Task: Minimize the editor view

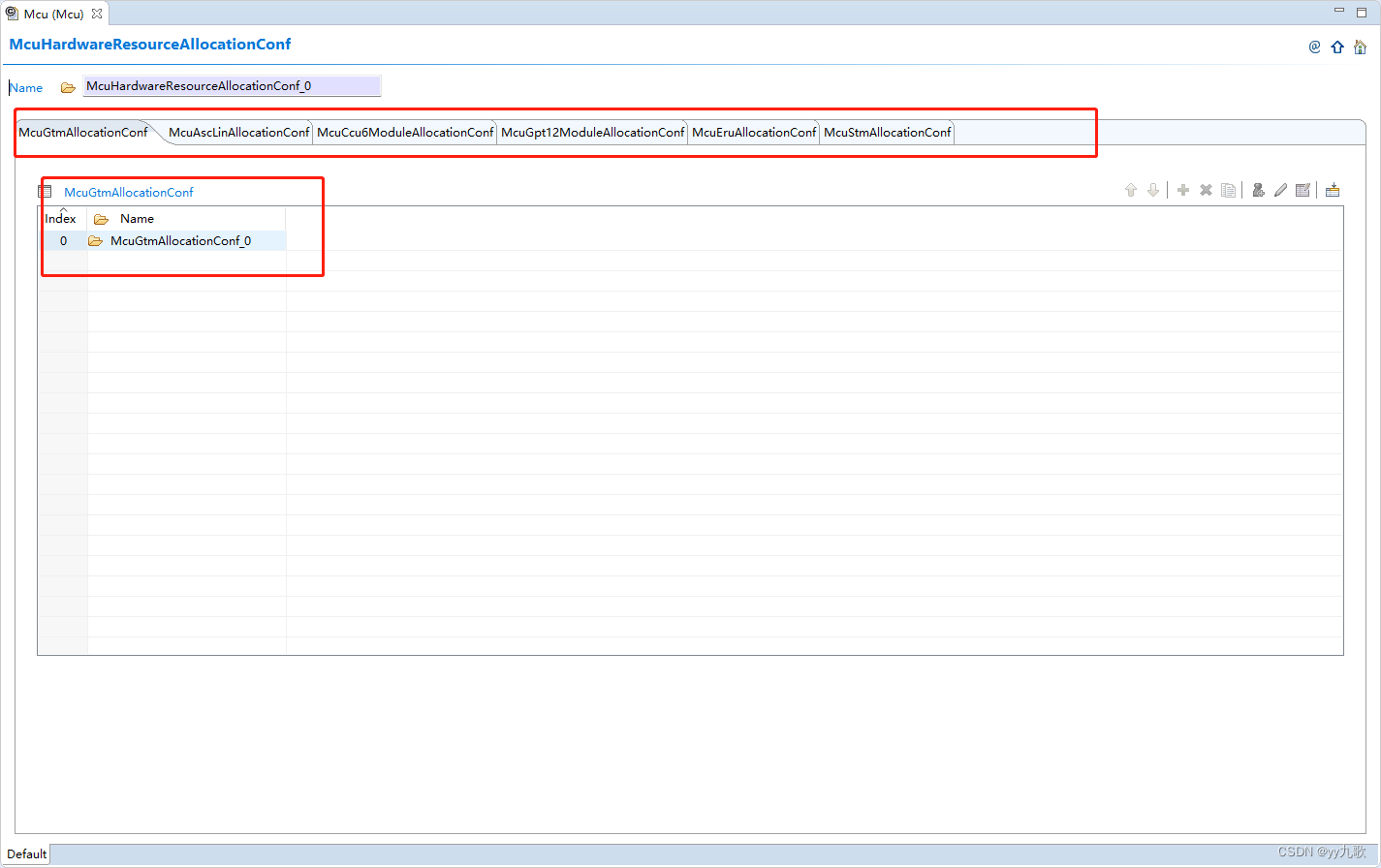Action: click(1339, 11)
